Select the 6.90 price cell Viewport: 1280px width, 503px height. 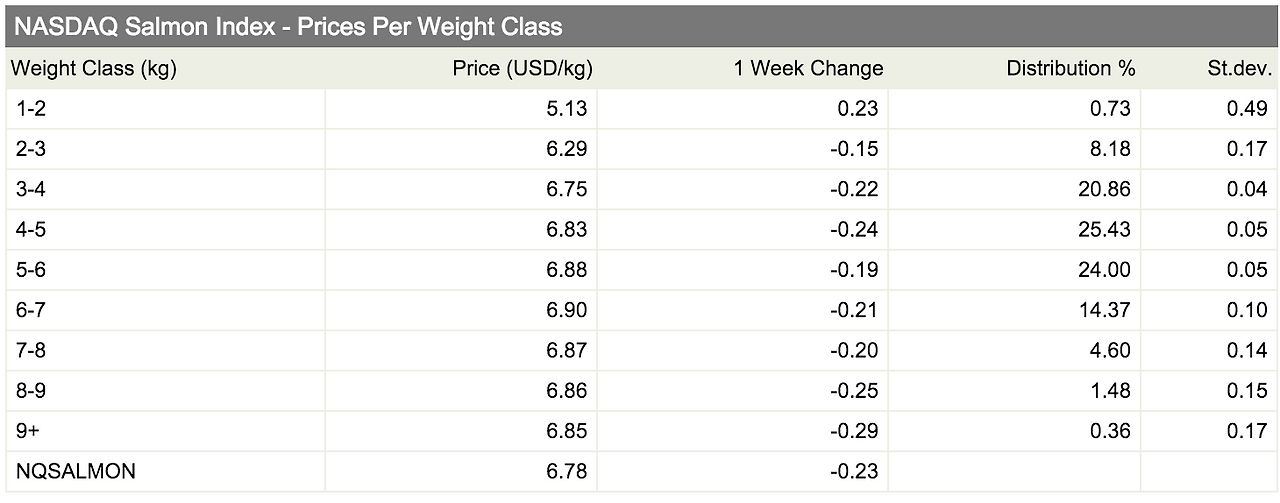[x=566, y=310]
